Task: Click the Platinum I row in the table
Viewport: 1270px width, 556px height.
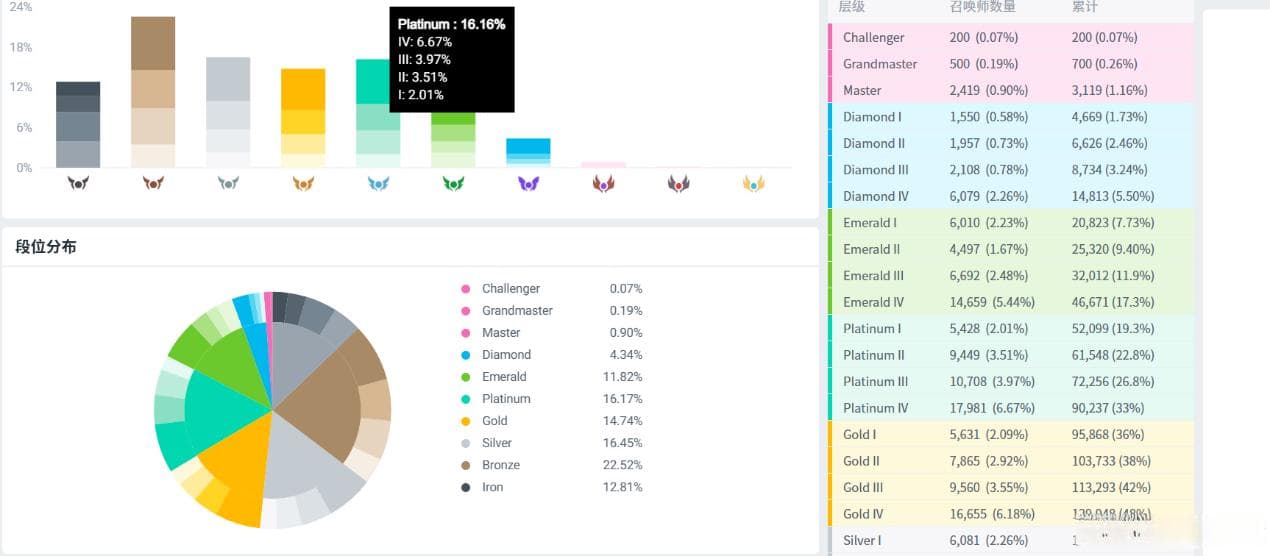Action: point(1011,329)
